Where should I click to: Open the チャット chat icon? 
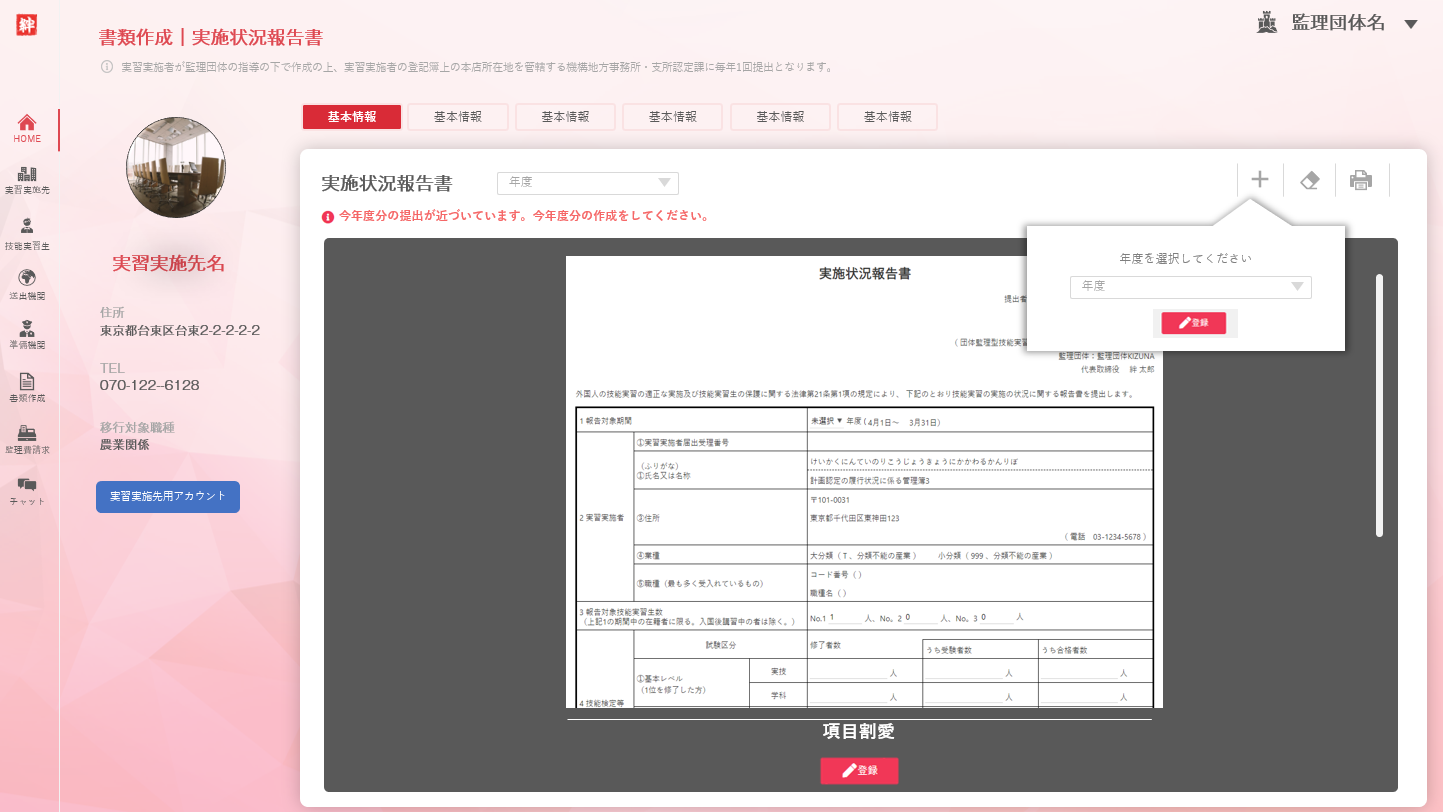pyautogui.click(x=27, y=486)
